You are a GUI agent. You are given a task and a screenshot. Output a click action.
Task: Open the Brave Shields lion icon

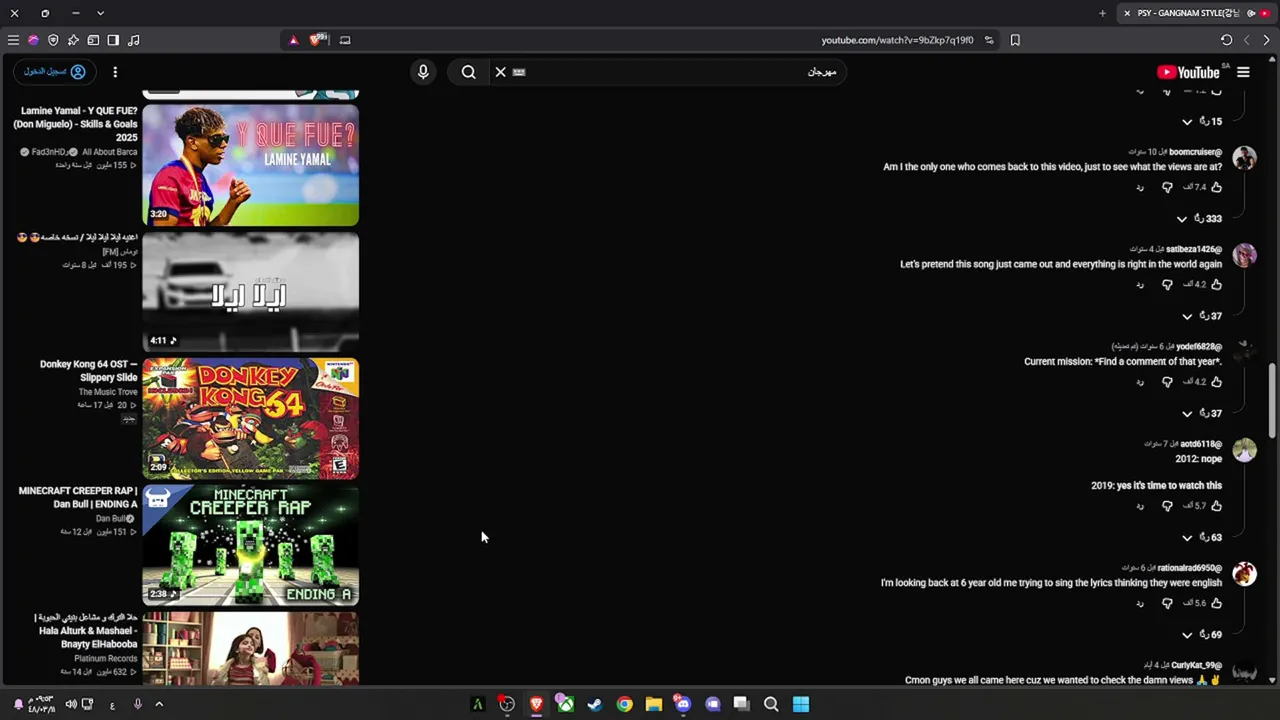coord(318,40)
